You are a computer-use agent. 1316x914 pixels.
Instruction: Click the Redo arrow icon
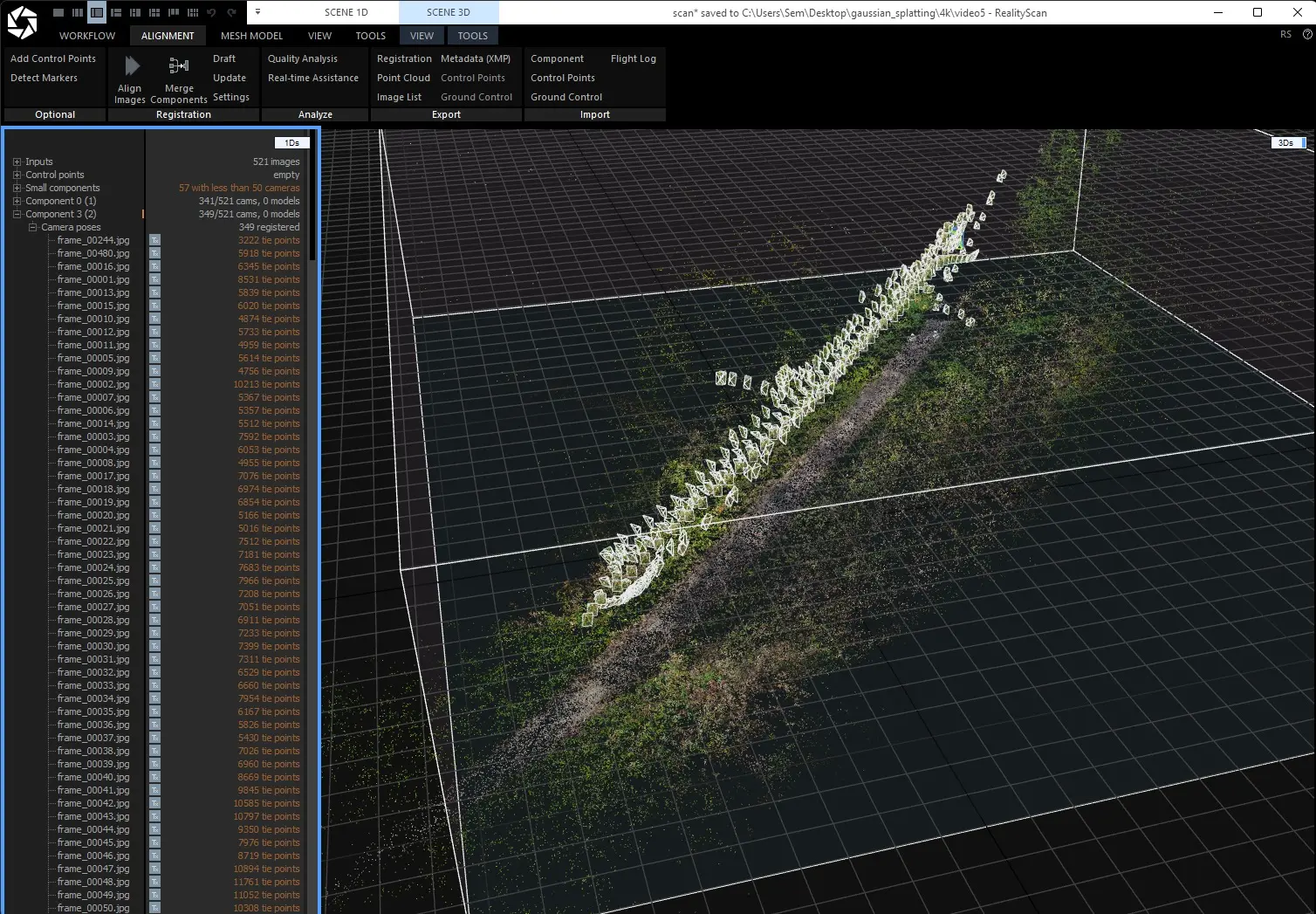tap(231, 12)
